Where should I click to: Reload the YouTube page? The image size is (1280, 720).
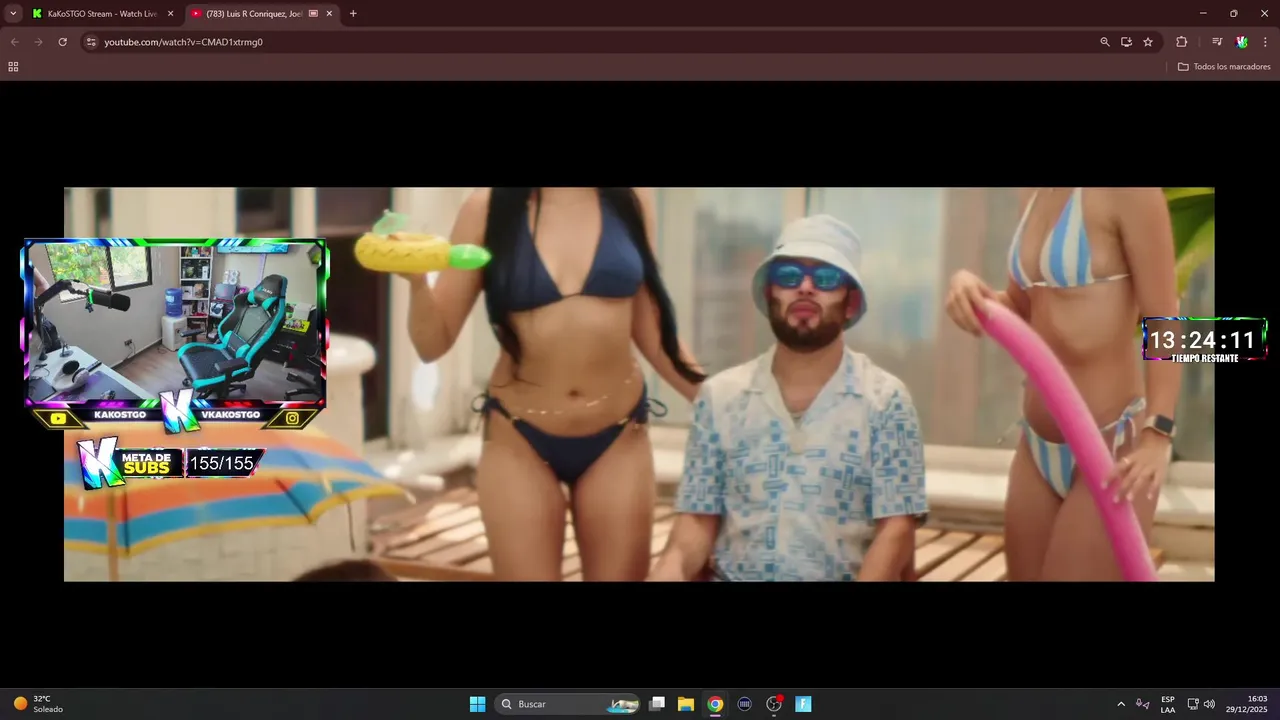(x=62, y=42)
